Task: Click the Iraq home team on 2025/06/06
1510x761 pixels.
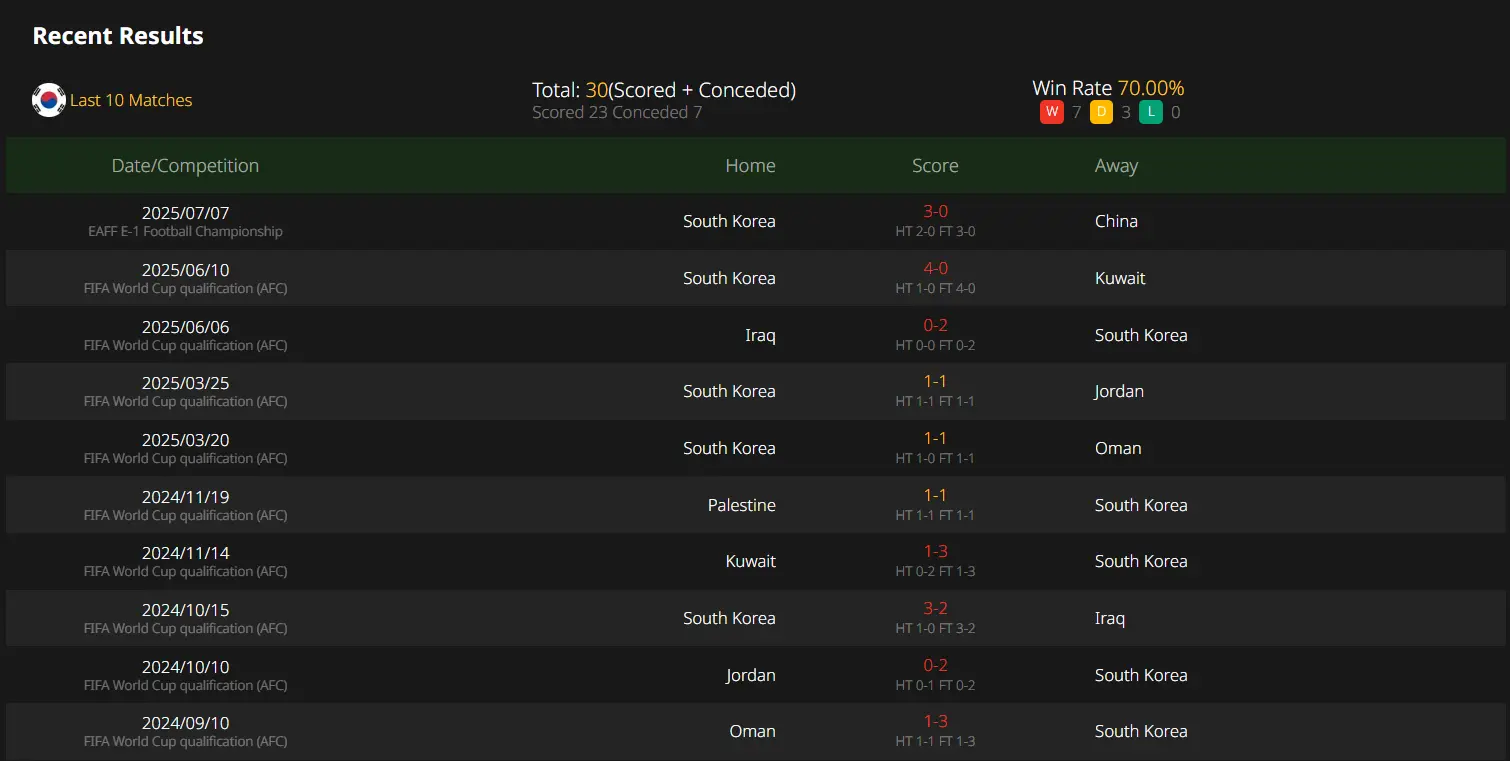Action: [760, 335]
